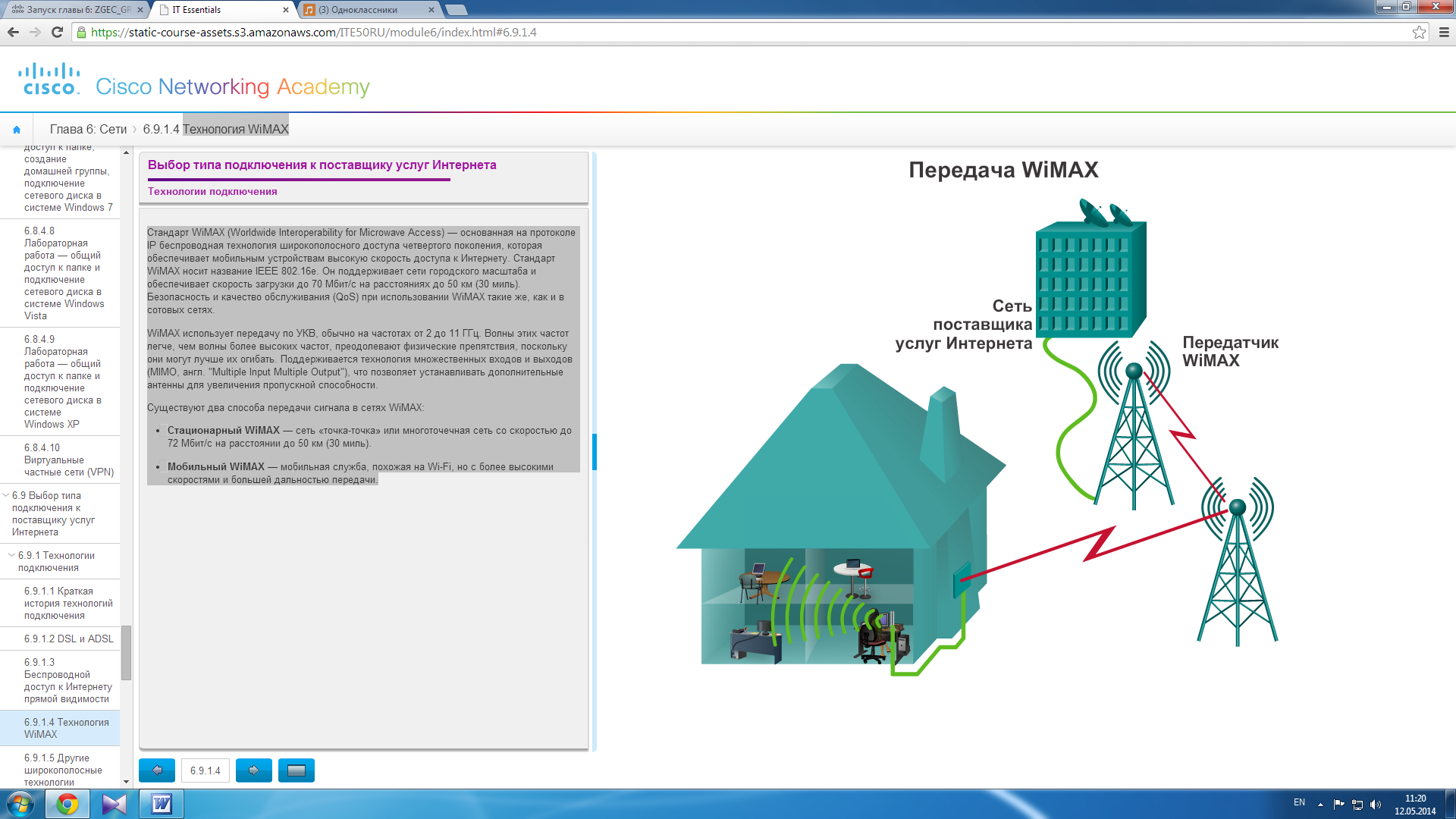The height and width of the screenshot is (819, 1456).
Task: Open the Action Center flag icon
Action: point(1338,804)
